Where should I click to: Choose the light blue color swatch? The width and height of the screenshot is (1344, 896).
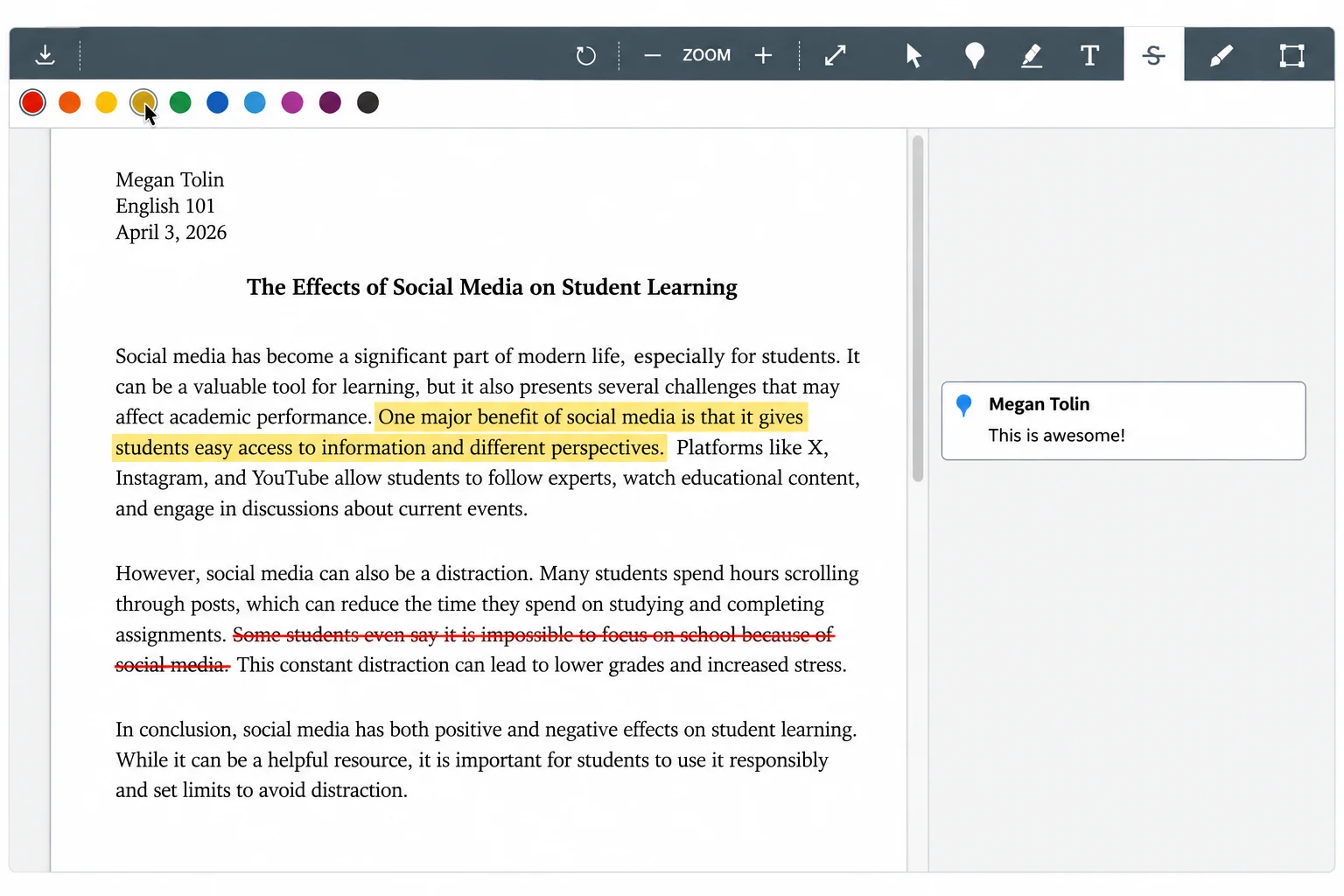[x=255, y=102]
